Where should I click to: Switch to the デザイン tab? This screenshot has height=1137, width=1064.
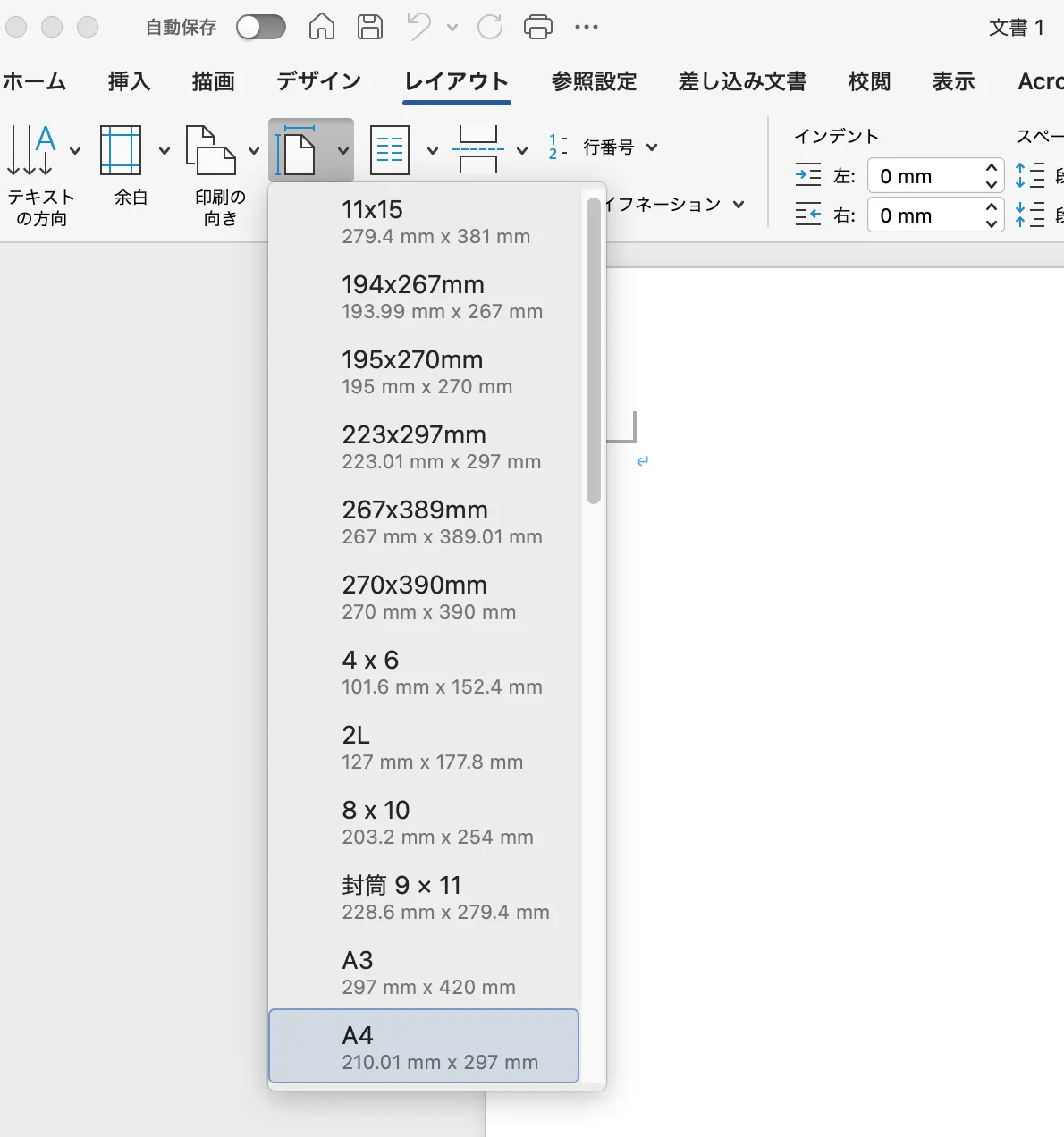pyautogui.click(x=319, y=81)
